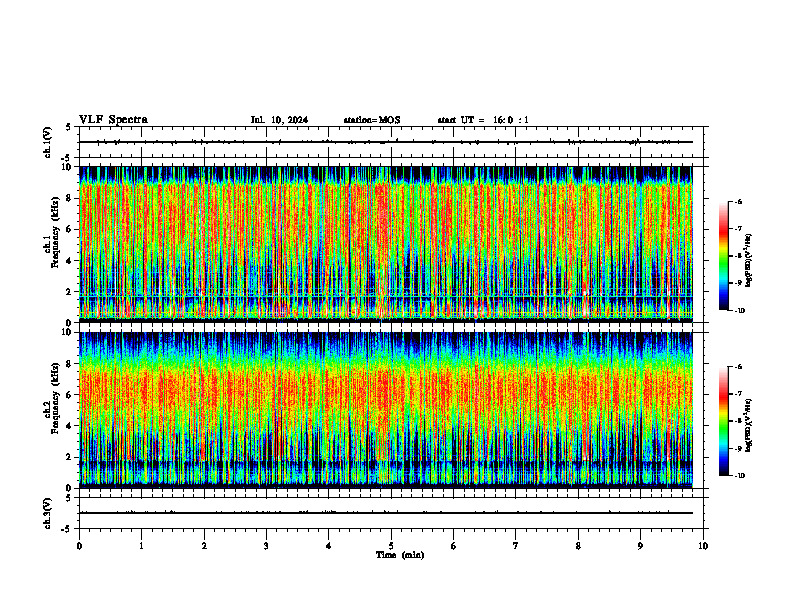The height and width of the screenshot is (612, 792).
Task: Click the ch.1 spectrogram panel
Action: pyautogui.click(x=386, y=244)
